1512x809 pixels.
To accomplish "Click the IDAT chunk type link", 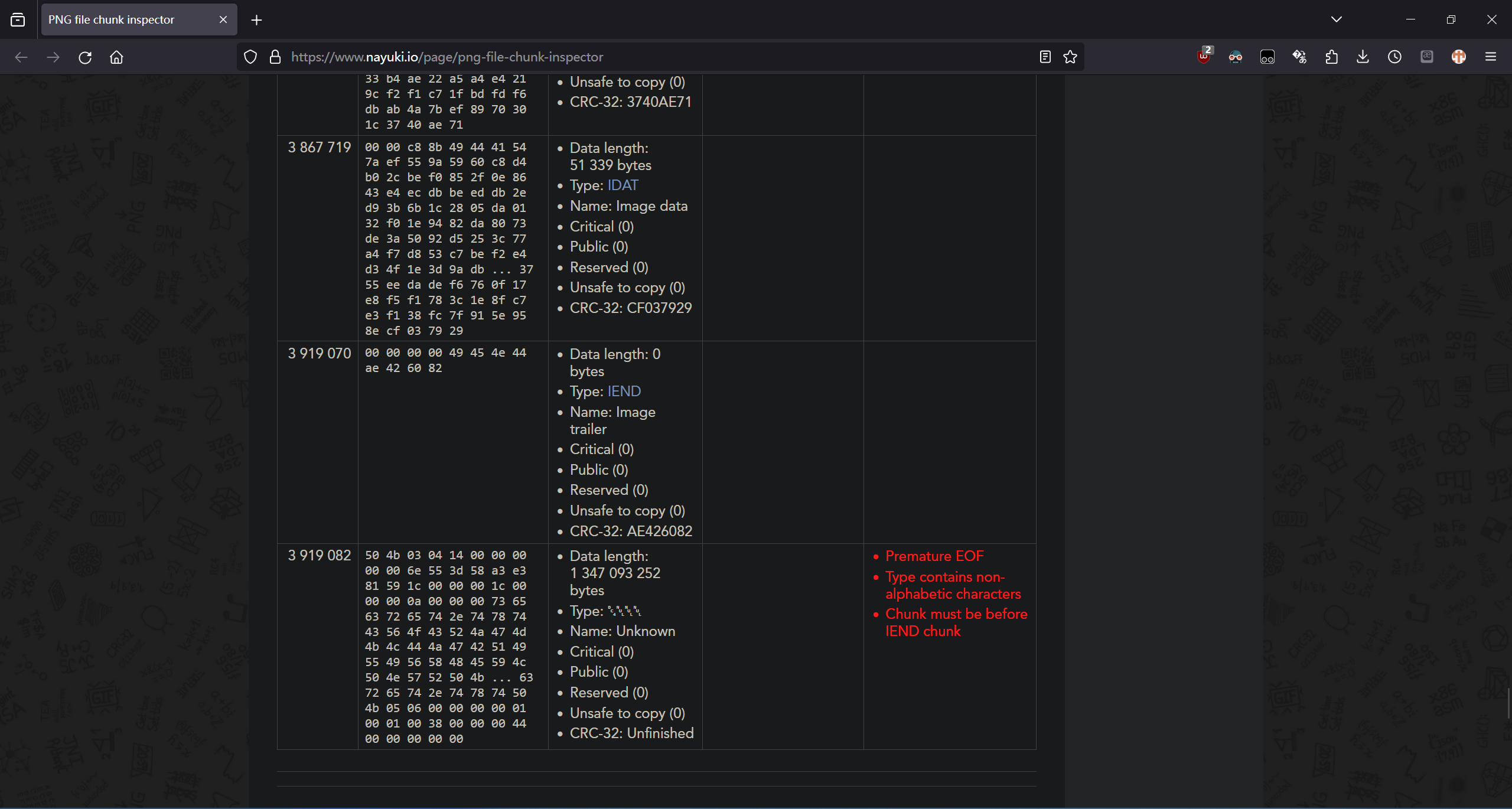I will [623, 185].
